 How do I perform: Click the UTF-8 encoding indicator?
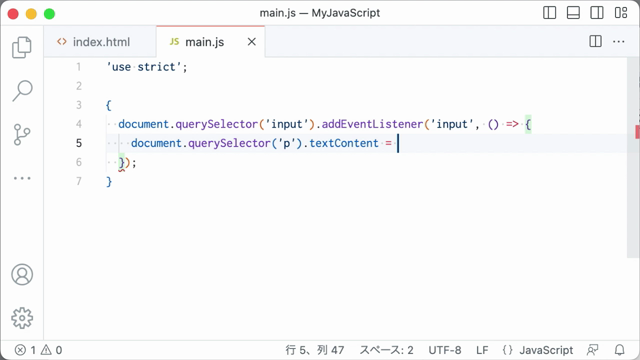(x=445, y=350)
